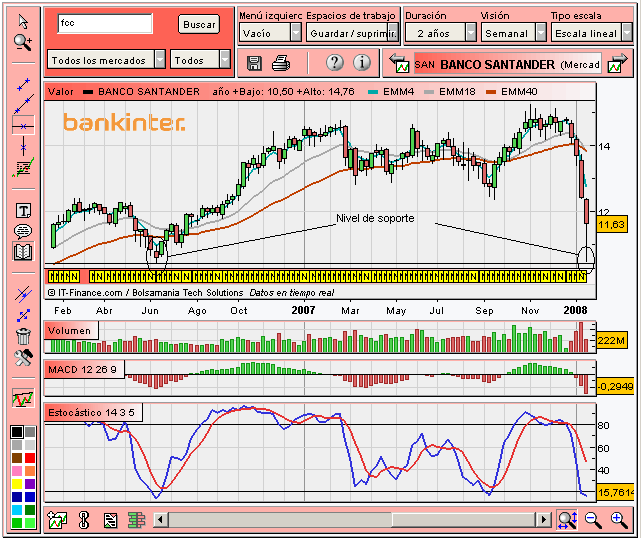Go to next security with right arrow
Screen dimensions: 641x538
pos(617,63)
